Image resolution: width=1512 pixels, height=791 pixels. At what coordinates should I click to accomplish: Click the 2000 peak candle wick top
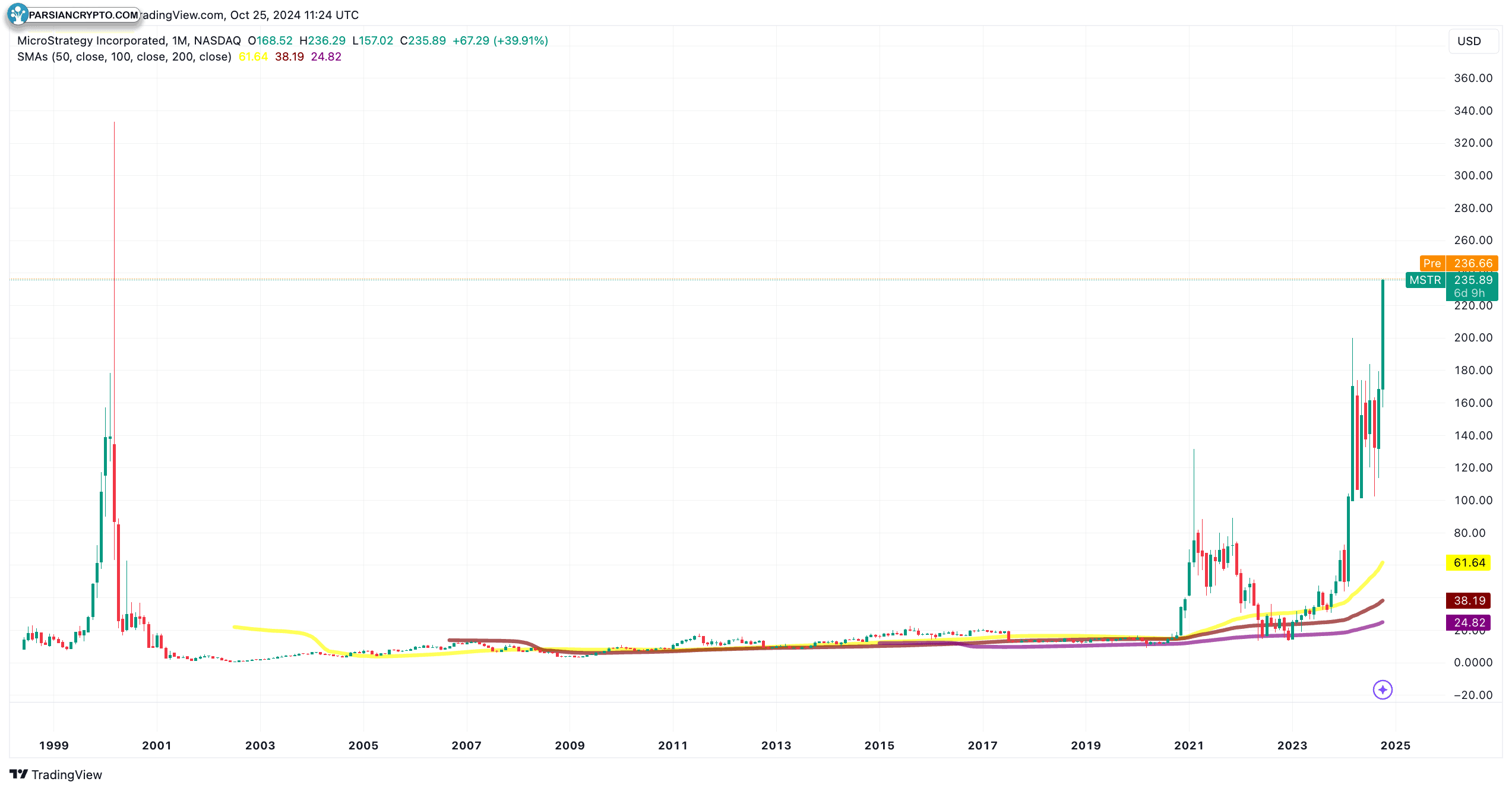coord(114,123)
